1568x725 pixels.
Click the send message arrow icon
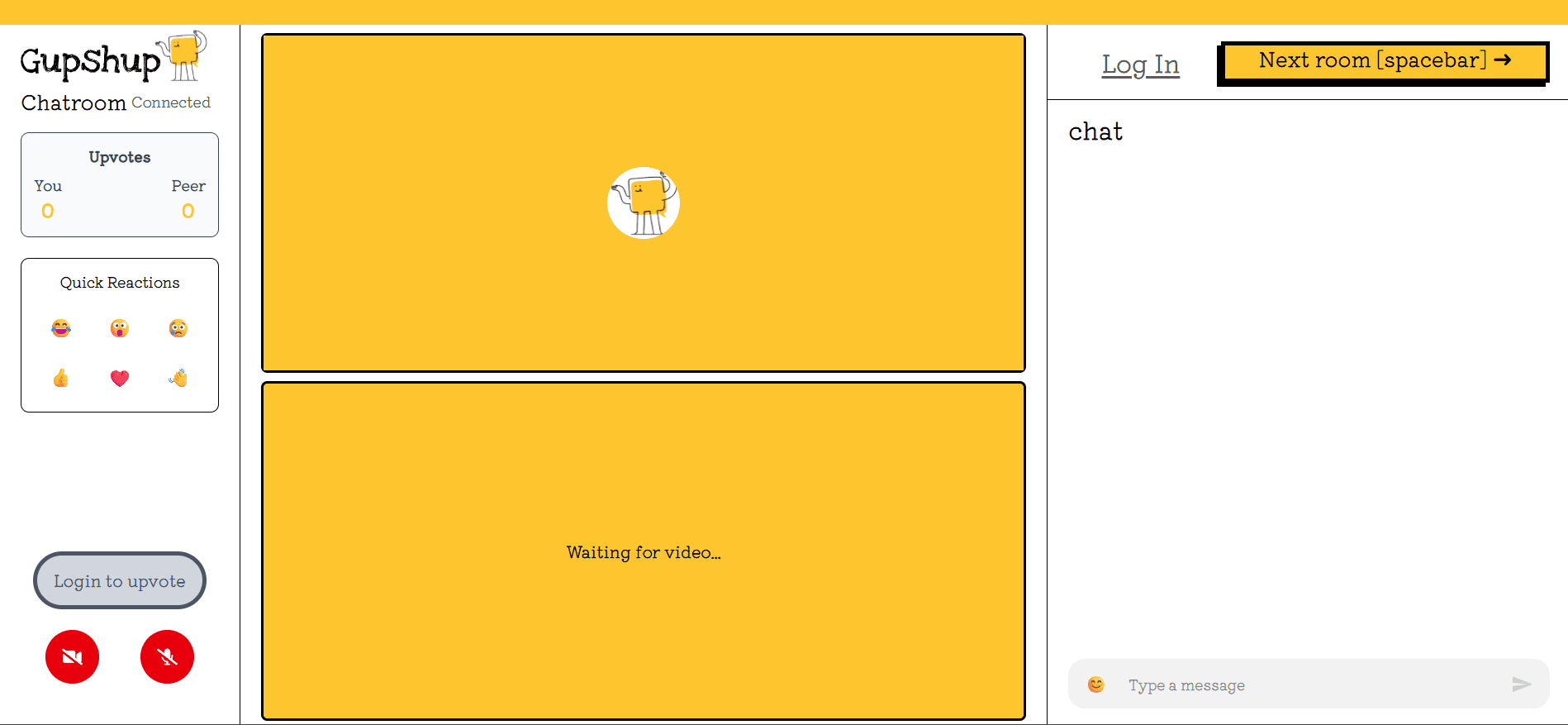(1521, 684)
